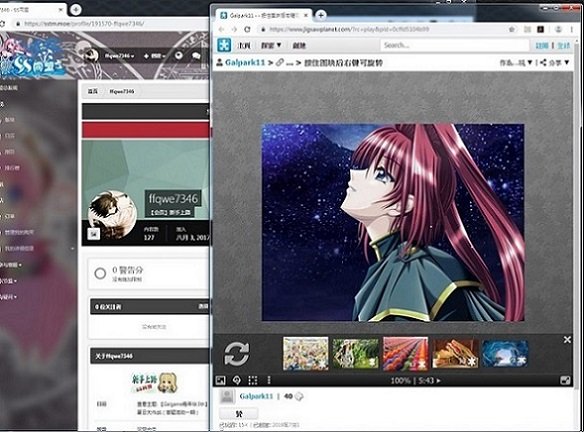The image size is (584, 432).
Task: Reload the Jigsaw Planet browser page
Action: 247,29
